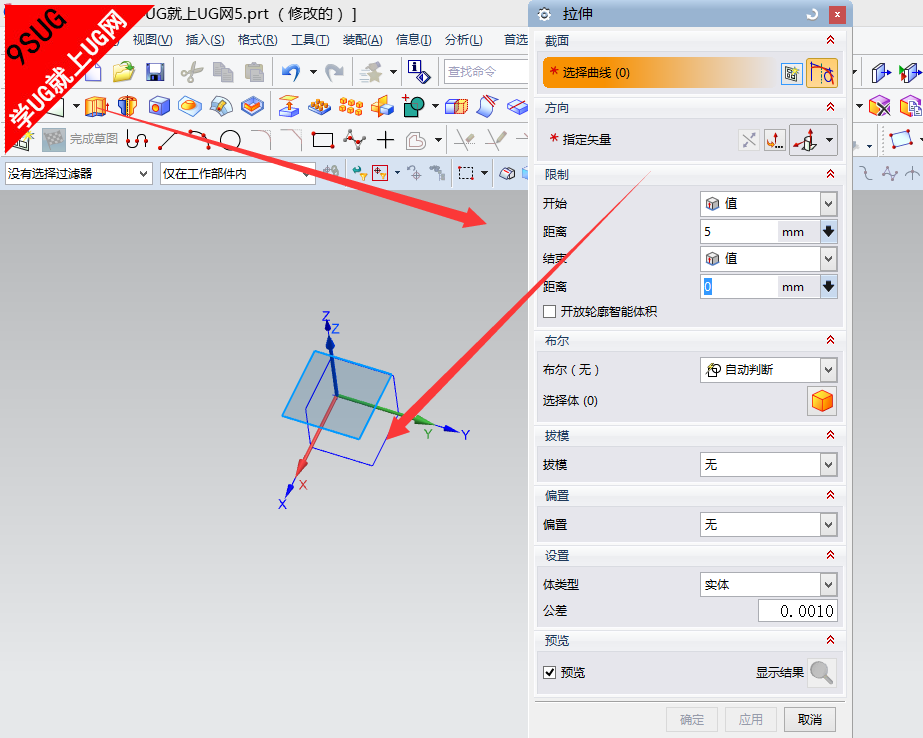Save the part with floppy disk icon
923x738 pixels.
(x=155, y=72)
